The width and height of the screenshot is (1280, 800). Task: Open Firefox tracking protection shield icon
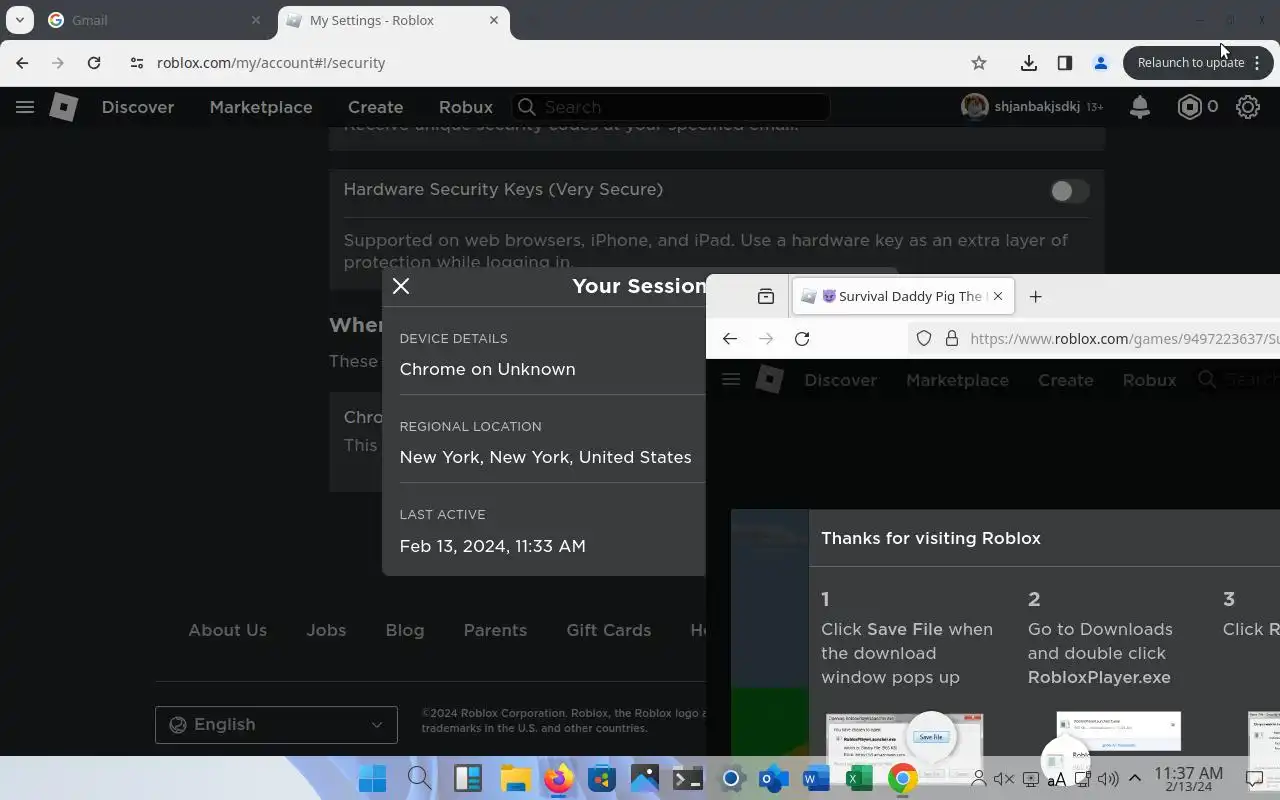[924, 339]
